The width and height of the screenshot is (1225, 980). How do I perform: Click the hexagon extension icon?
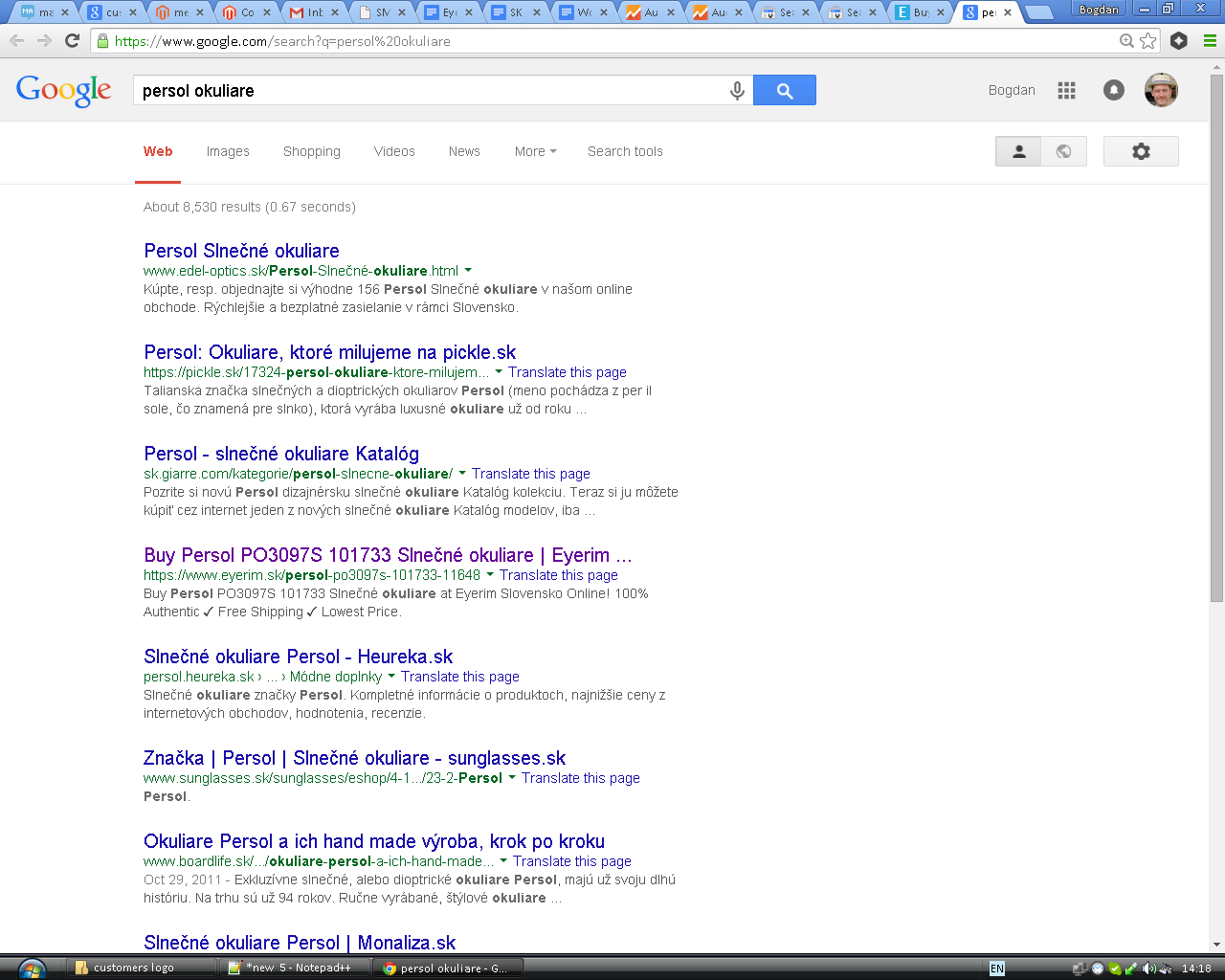click(x=1179, y=41)
